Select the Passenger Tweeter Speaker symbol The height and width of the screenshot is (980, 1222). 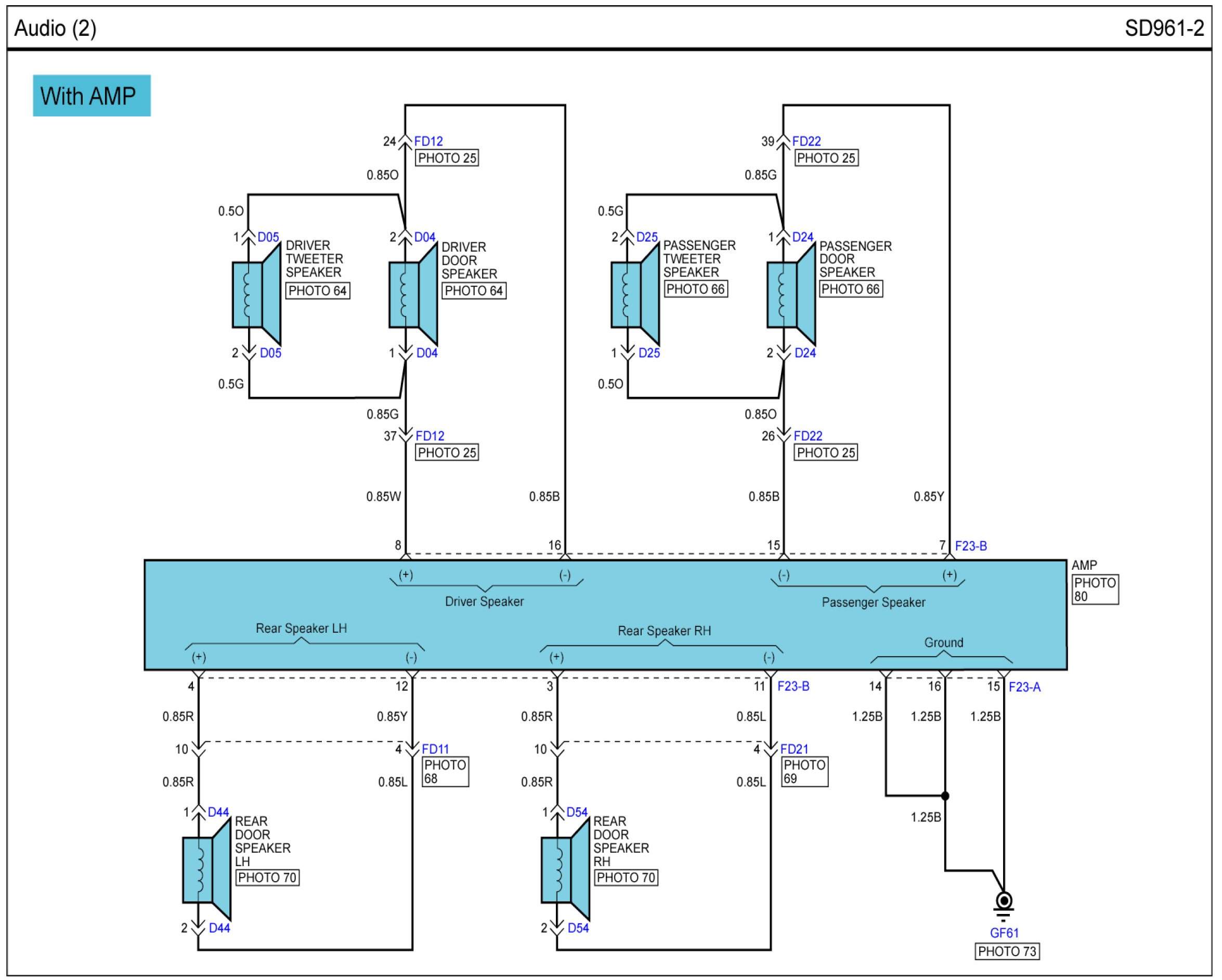click(635, 295)
